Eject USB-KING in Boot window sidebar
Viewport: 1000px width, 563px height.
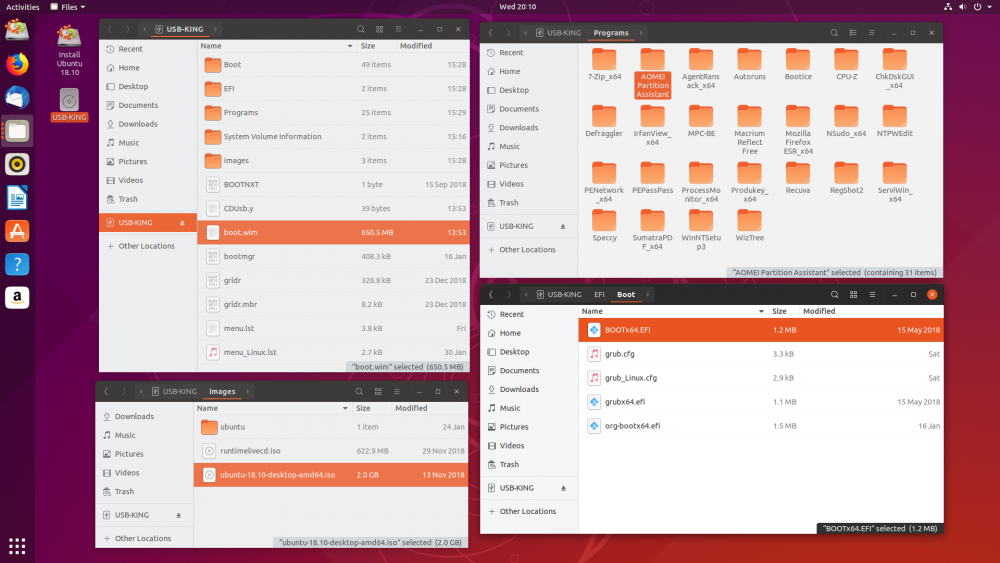click(563, 488)
